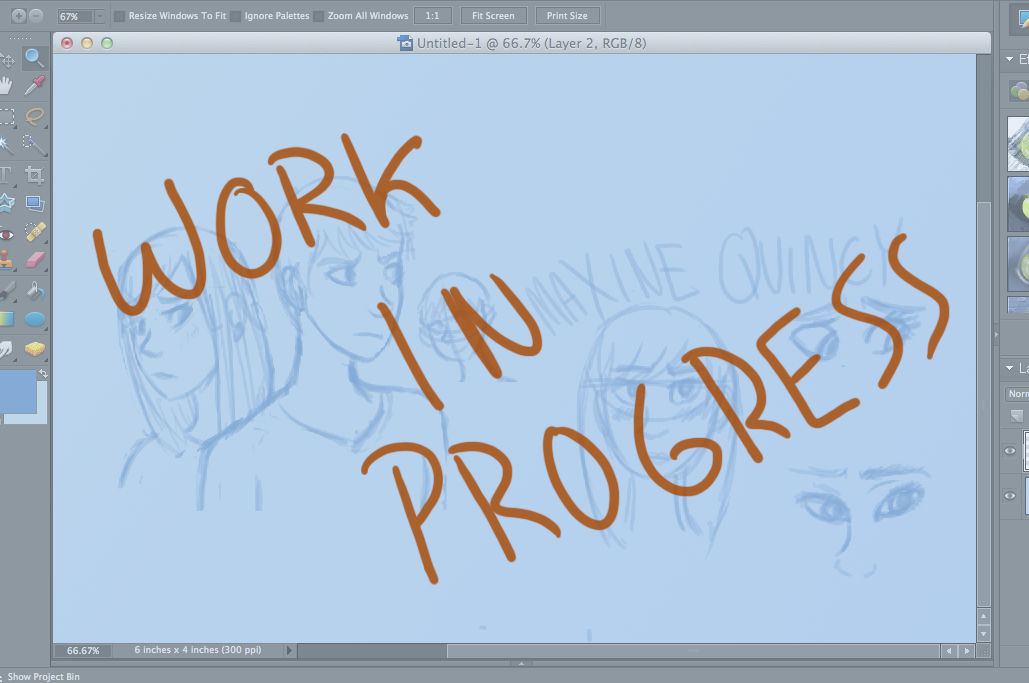Choose the Ellipse shape tool
The height and width of the screenshot is (683, 1029).
35,320
